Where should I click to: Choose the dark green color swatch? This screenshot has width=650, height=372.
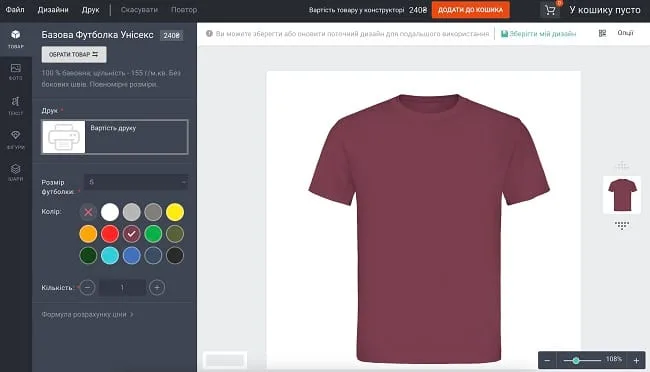[x=88, y=255]
